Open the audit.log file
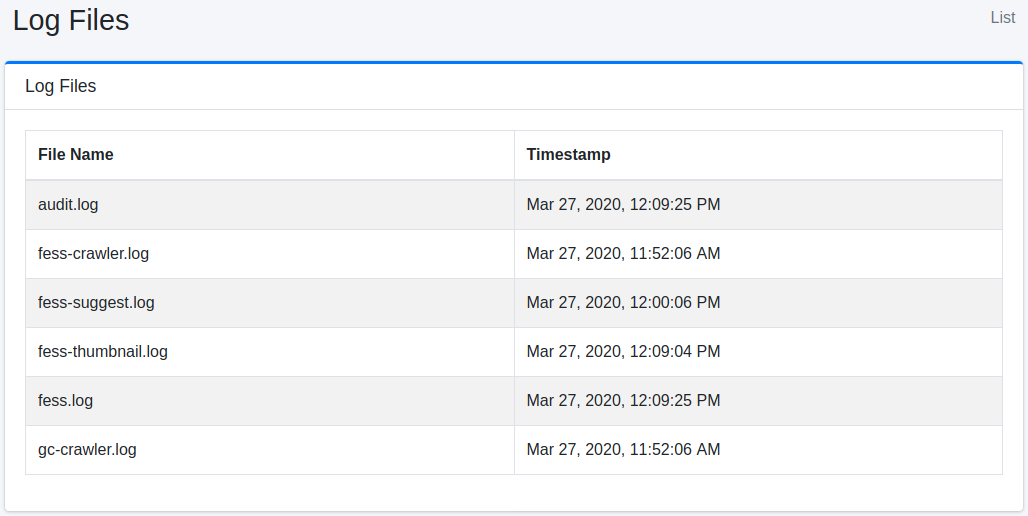Screen dimensions: 1028x516 [68, 205]
